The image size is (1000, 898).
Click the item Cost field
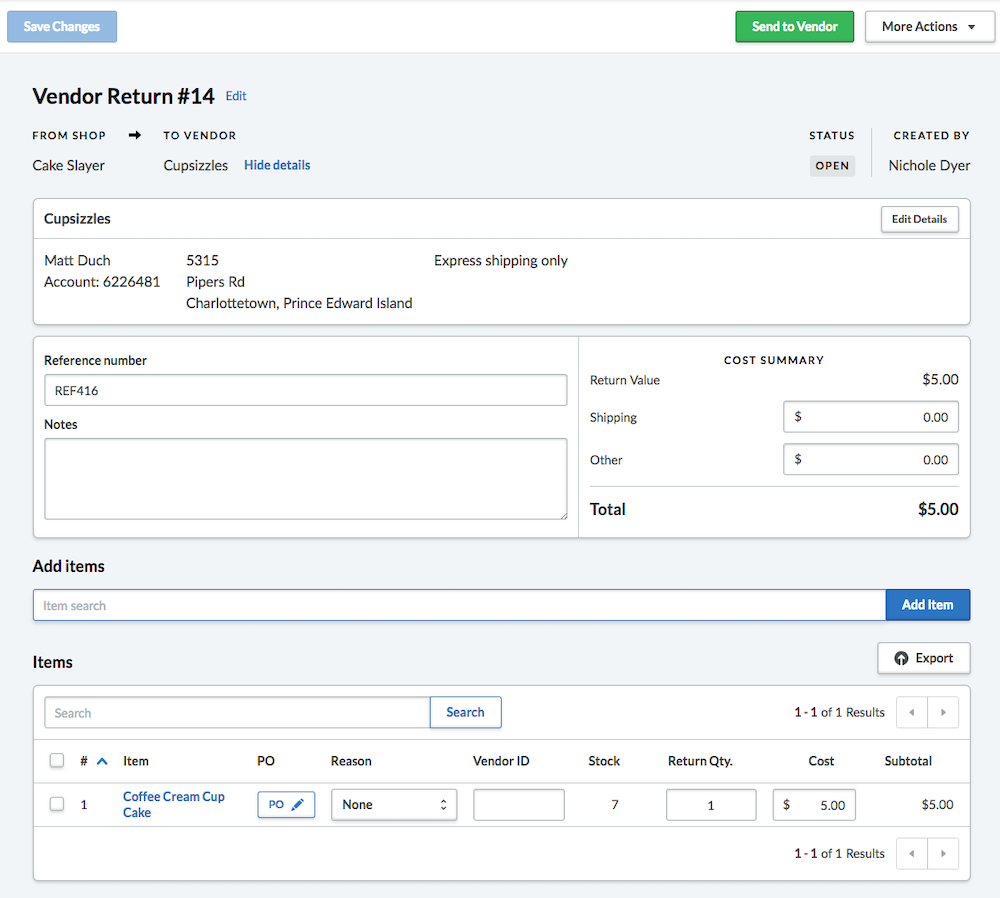coord(814,804)
